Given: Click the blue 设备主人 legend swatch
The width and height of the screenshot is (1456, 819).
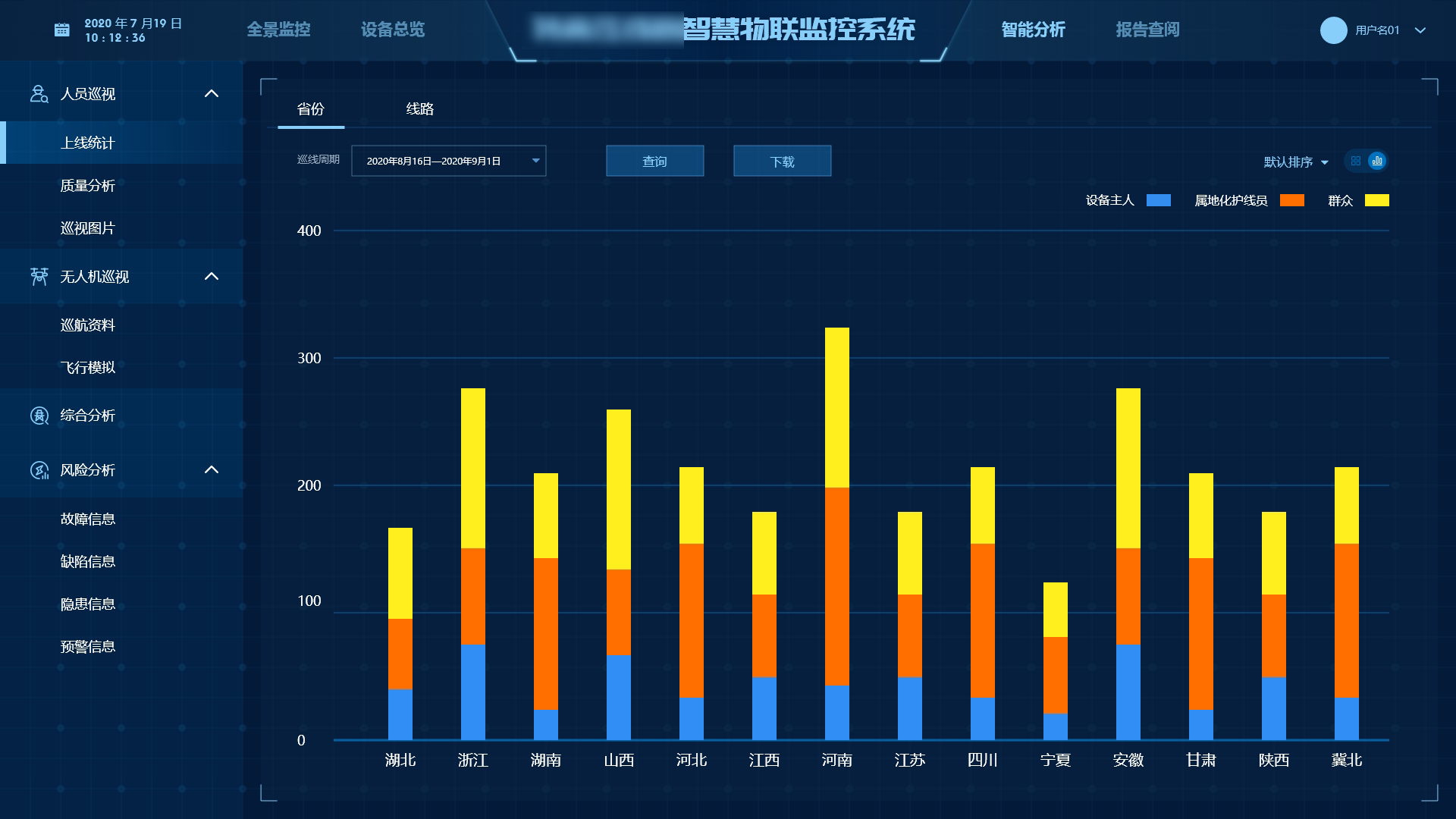Looking at the screenshot, I should tap(1159, 200).
